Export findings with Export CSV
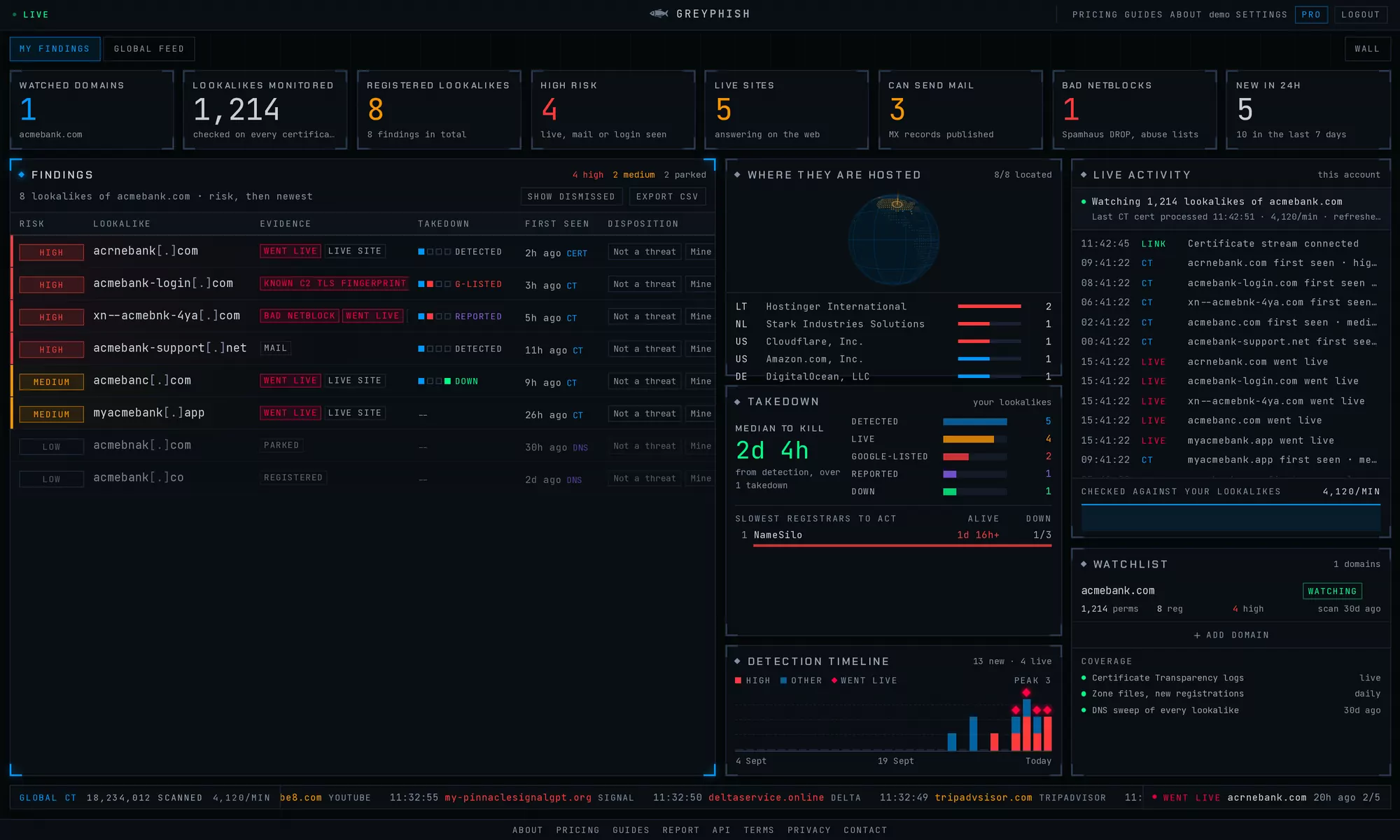Screen dimensions: 1400x840 (667, 197)
